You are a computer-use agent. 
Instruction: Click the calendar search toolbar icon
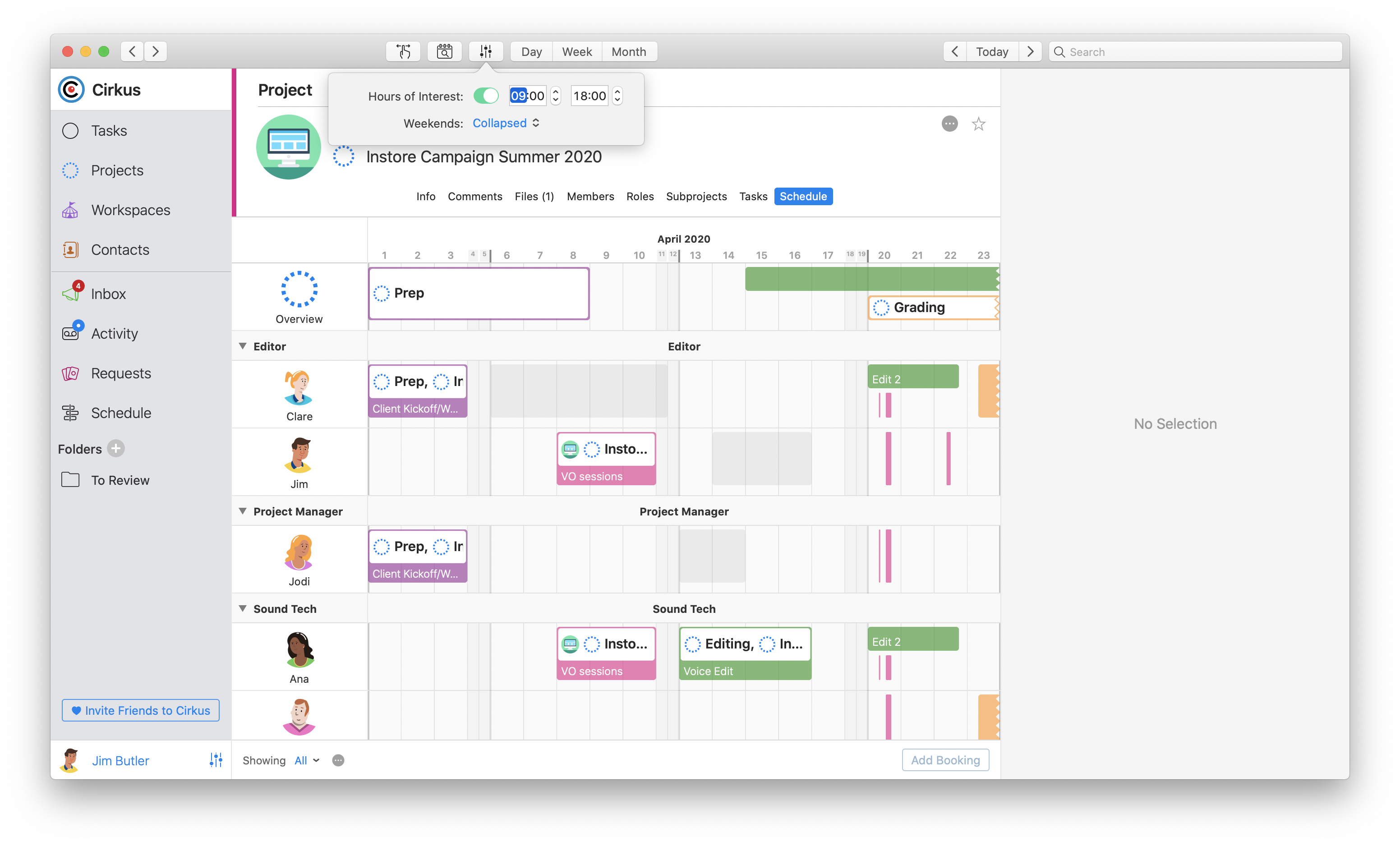(444, 52)
